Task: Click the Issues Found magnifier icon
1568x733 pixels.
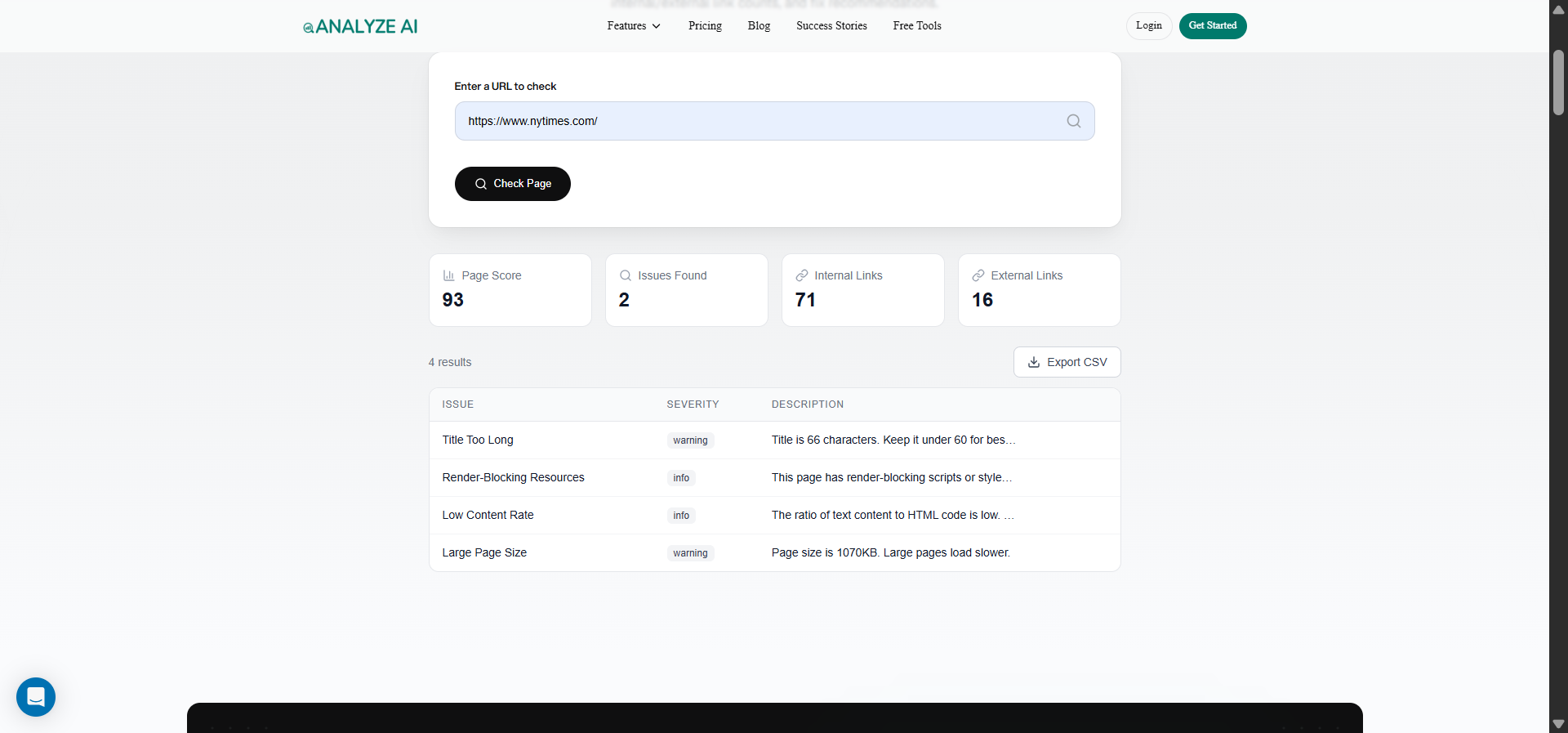Action: [x=626, y=275]
